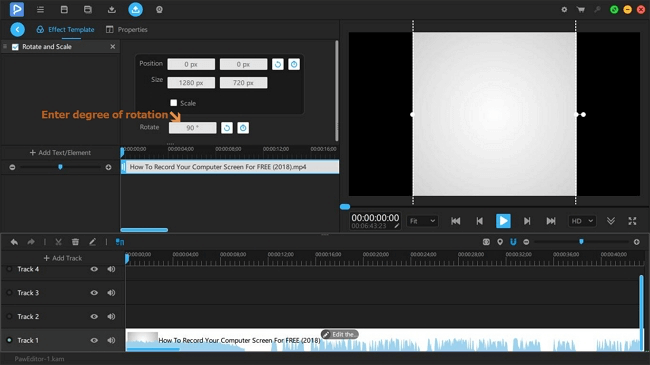Play the video preview

click(x=503, y=221)
